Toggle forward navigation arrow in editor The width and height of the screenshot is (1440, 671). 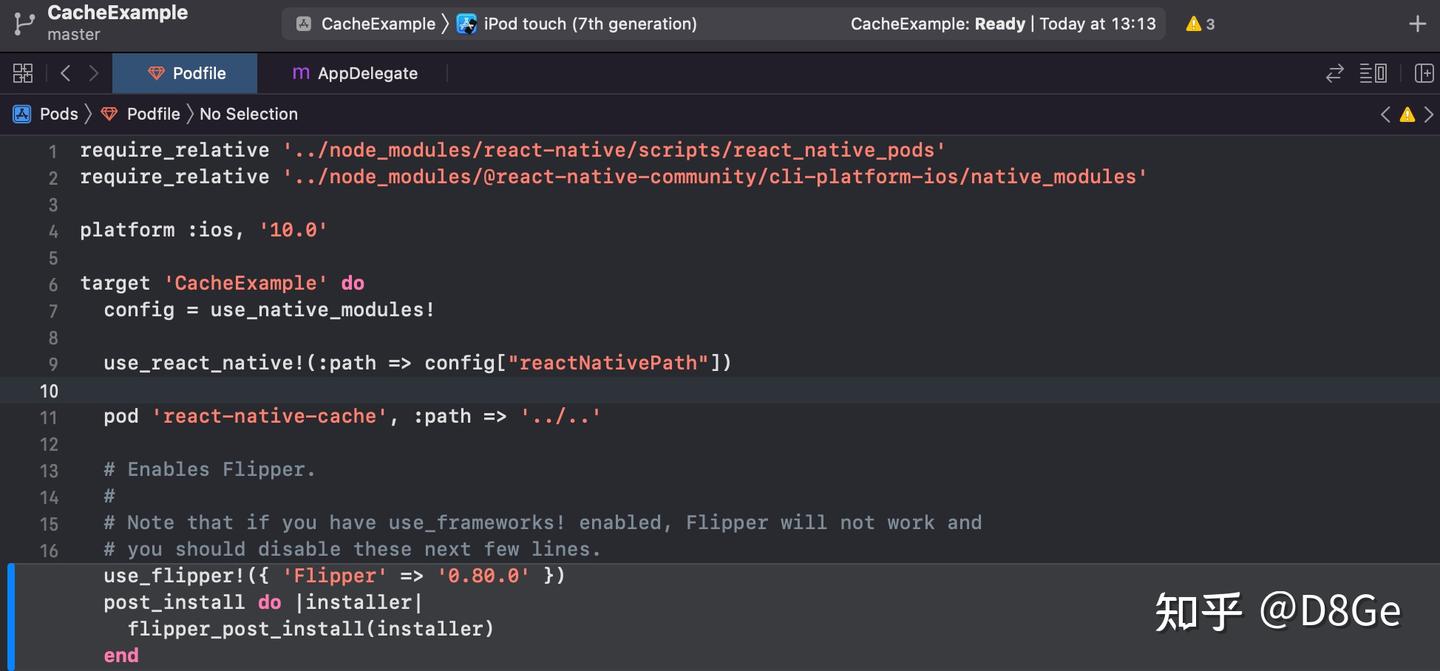click(92, 72)
